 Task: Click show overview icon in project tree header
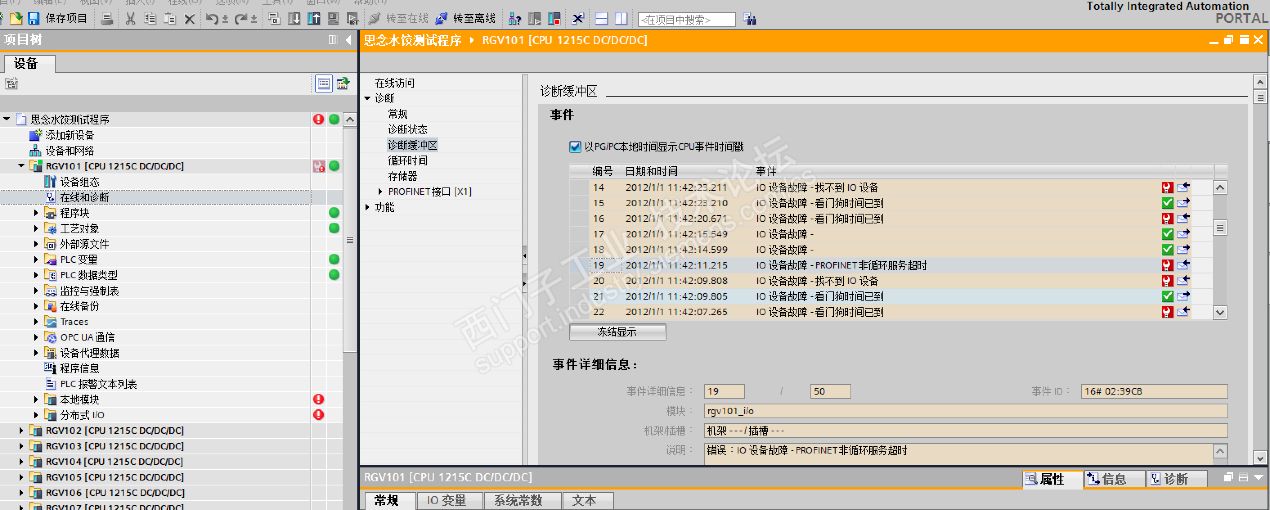pyautogui.click(x=342, y=83)
